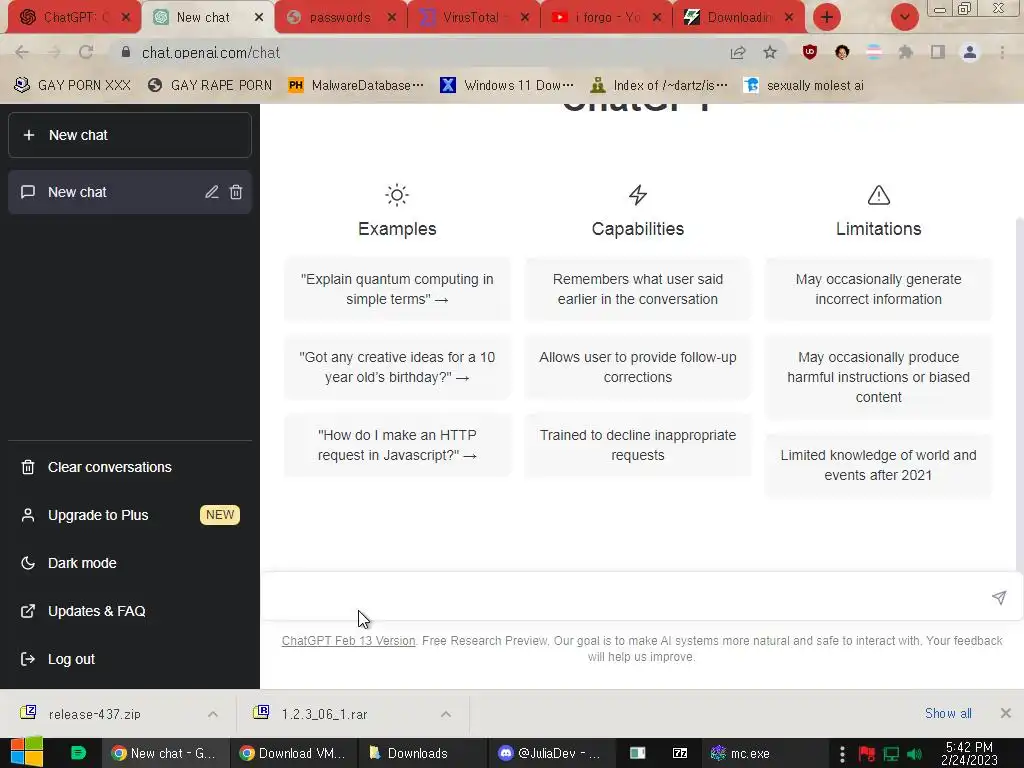Start a New chat from sidebar button
Image resolution: width=1024 pixels, height=768 pixels.
(129, 135)
